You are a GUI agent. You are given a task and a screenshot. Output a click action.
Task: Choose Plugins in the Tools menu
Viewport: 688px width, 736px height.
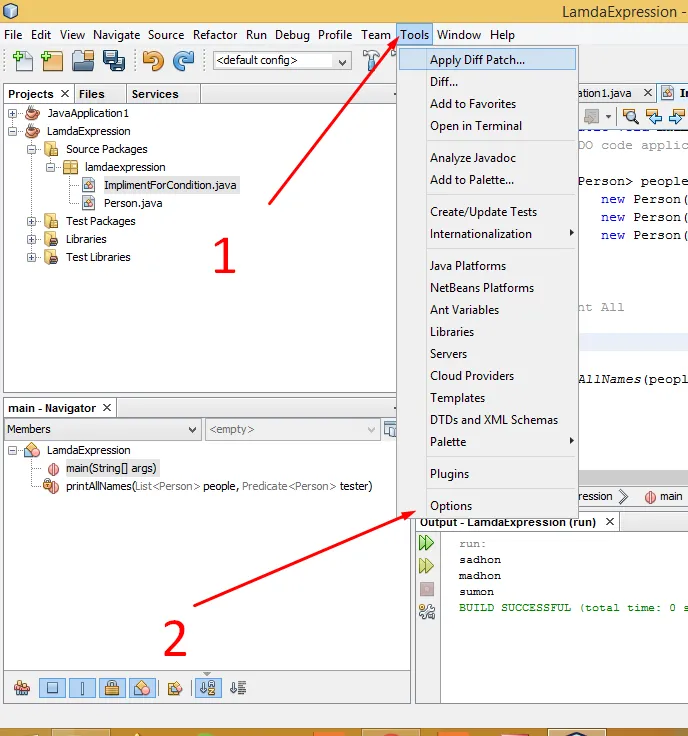coord(488,474)
